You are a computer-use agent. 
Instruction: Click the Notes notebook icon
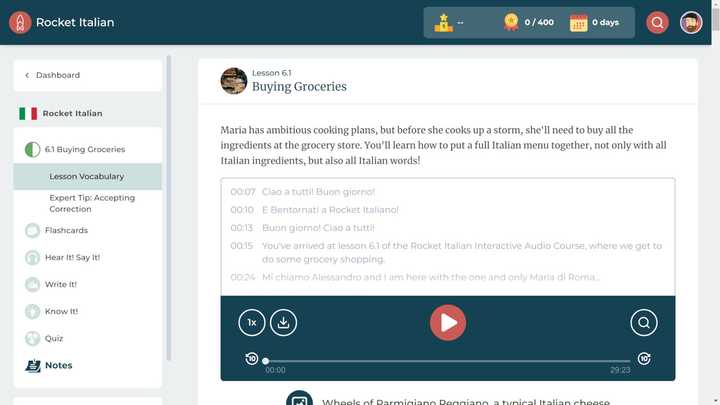tap(33, 366)
